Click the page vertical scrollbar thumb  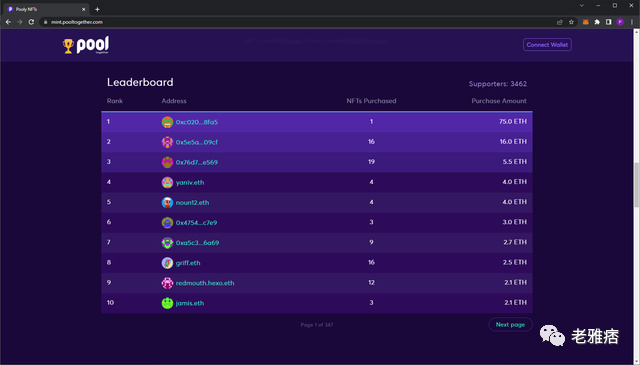[636, 184]
